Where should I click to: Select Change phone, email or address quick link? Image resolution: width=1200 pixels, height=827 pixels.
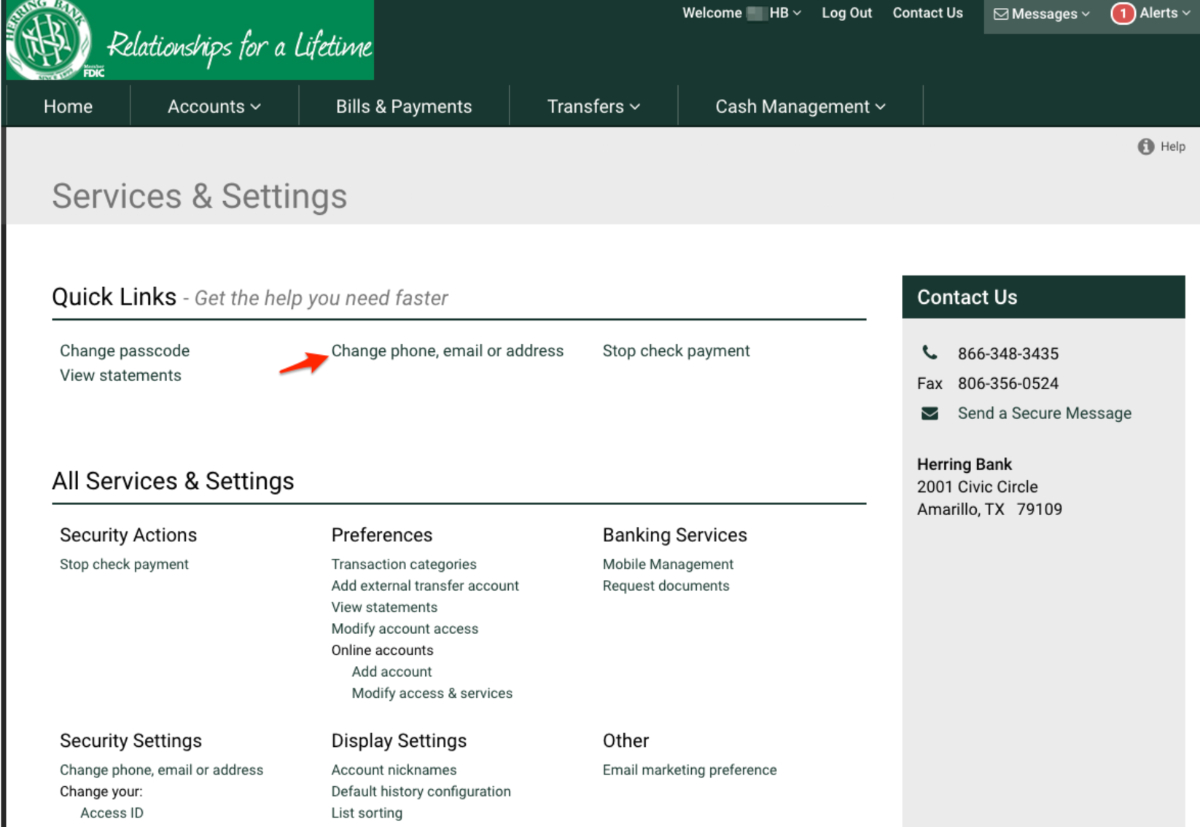(x=447, y=351)
